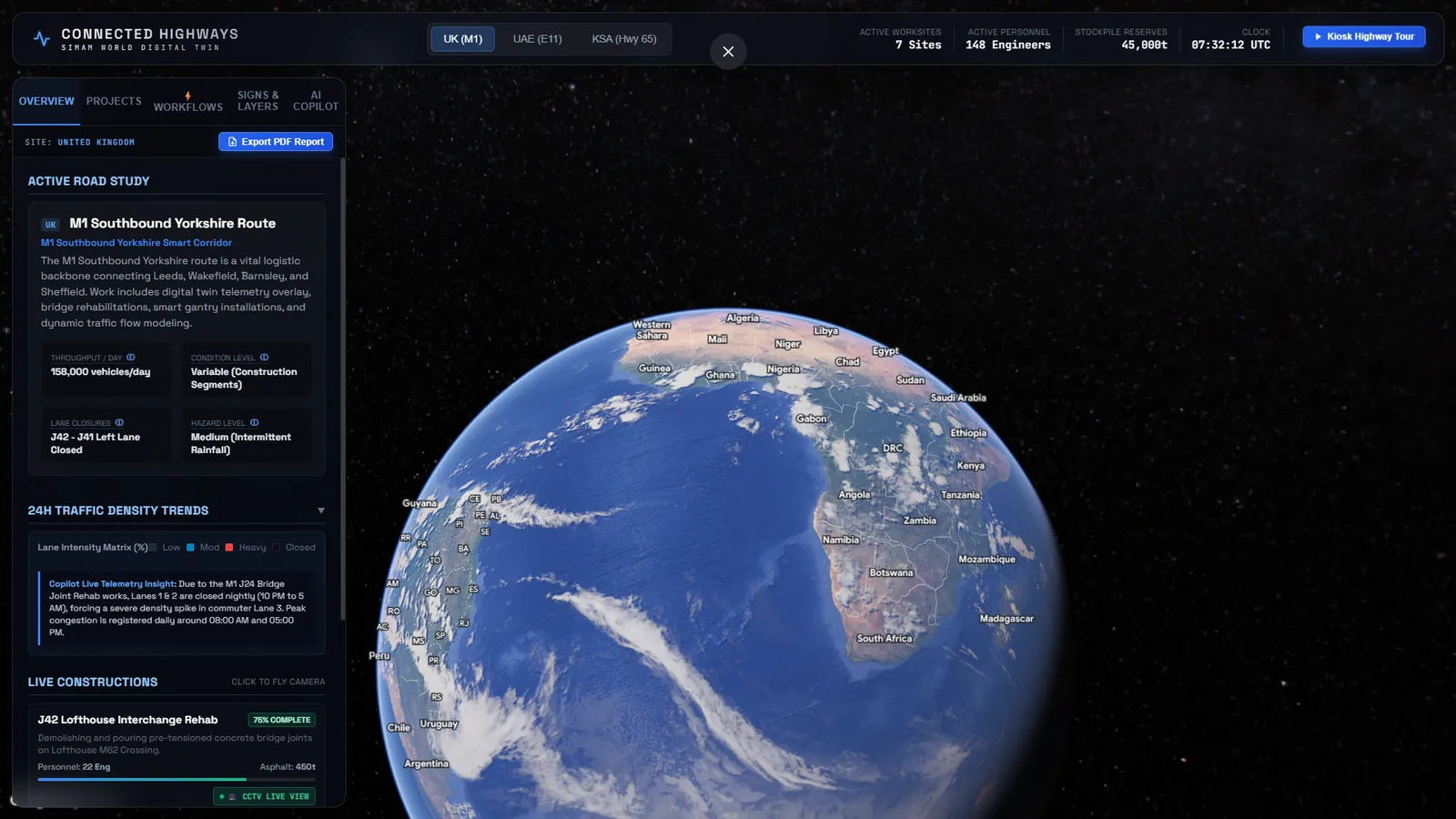This screenshot has height=819, width=1456.
Task: Click info icon beside Condition Level
Action: pos(265,358)
